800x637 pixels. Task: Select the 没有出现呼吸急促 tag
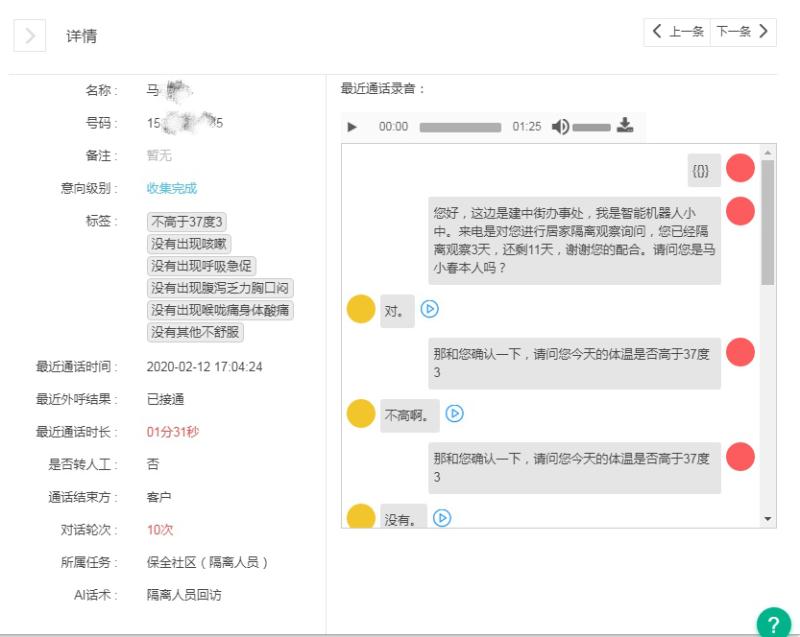(201, 266)
